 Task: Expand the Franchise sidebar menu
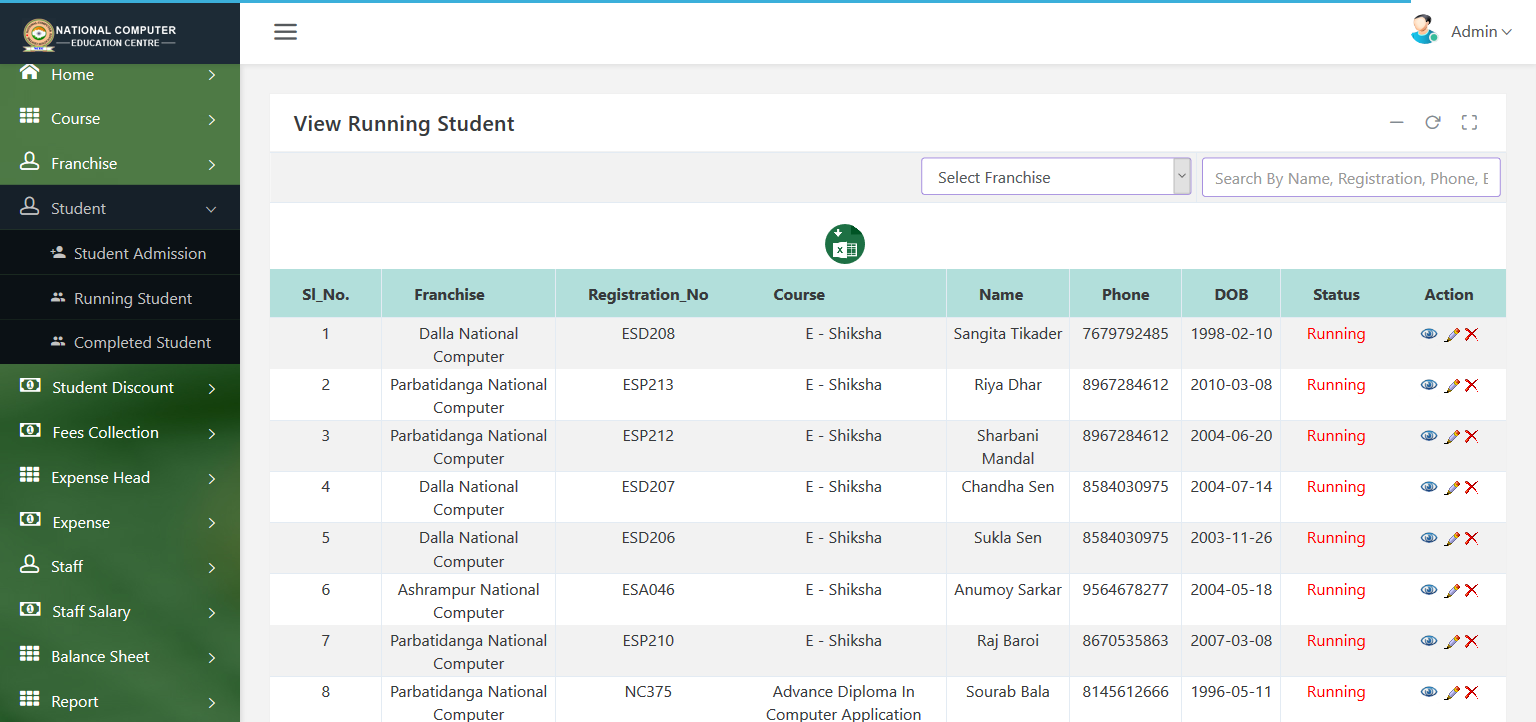[x=120, y=163]
